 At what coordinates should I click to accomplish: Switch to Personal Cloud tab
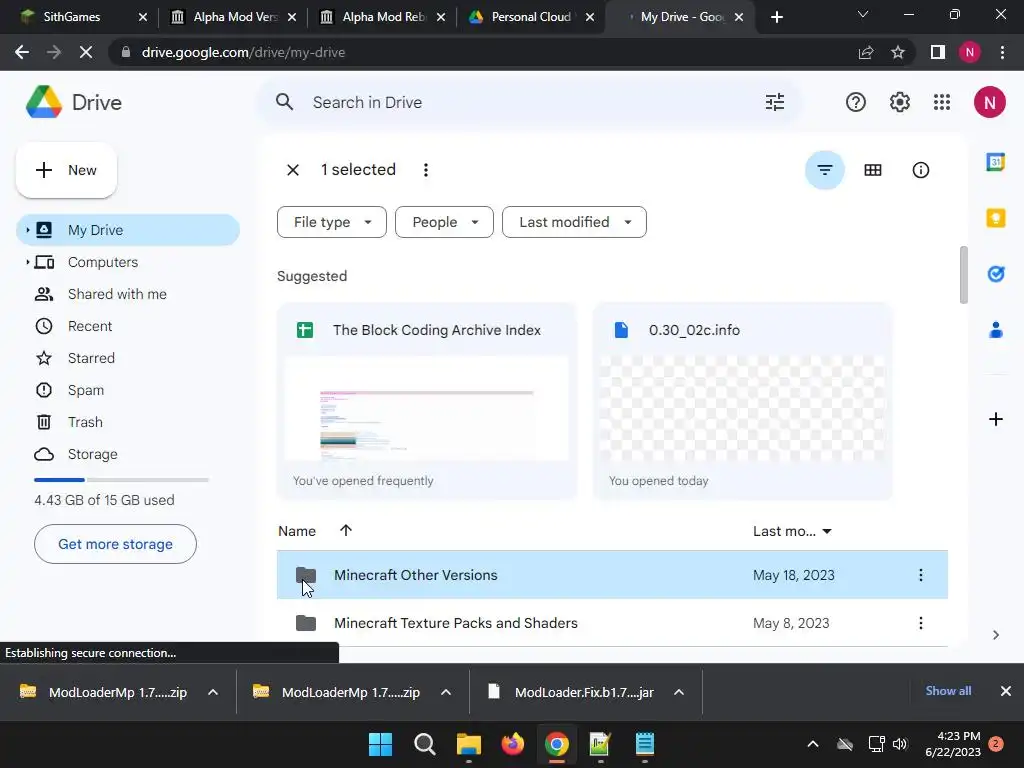pos(531,17)
